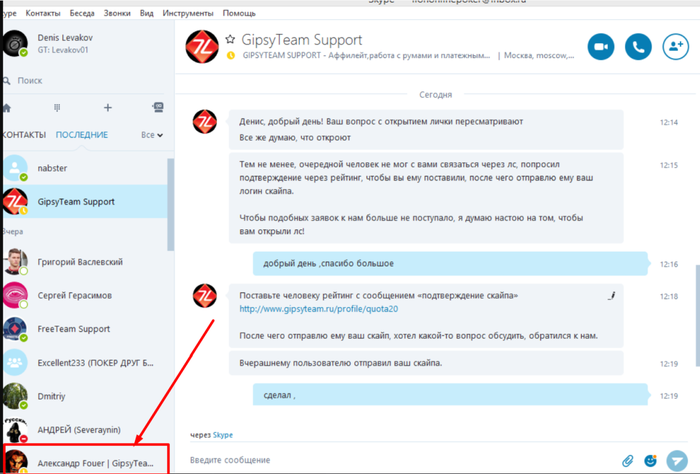Image resolution: width=700 pixels, height=474 pixels.
Task: Start a voice call with GipsyTeam Support
Action: click(638, 46)
